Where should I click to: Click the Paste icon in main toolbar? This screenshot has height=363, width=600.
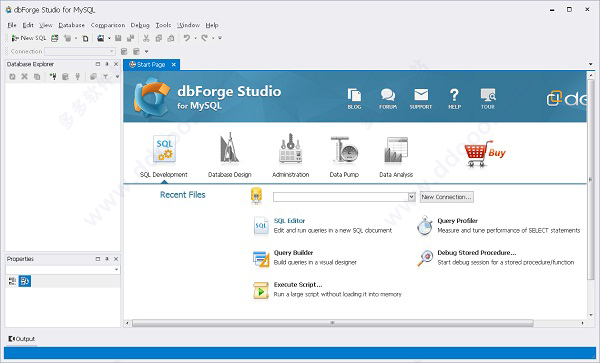click(171, 38)
